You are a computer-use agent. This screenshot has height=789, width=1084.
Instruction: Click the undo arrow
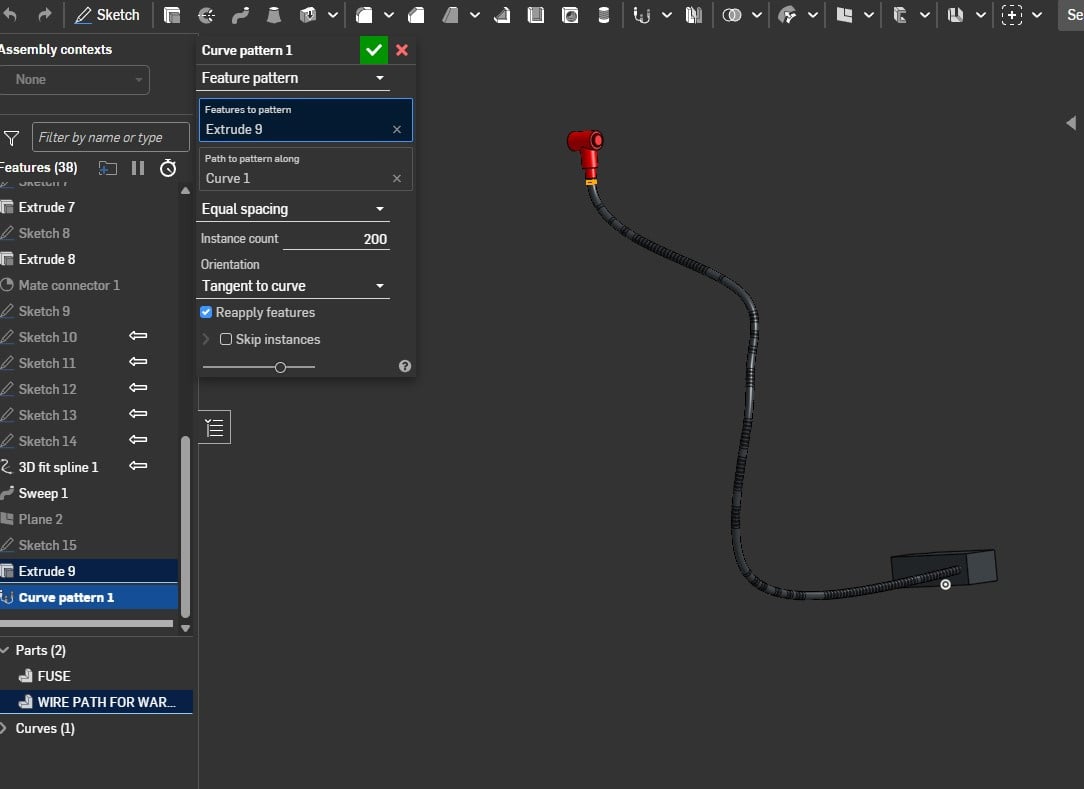pyautogui.click(x=11, y=15)
